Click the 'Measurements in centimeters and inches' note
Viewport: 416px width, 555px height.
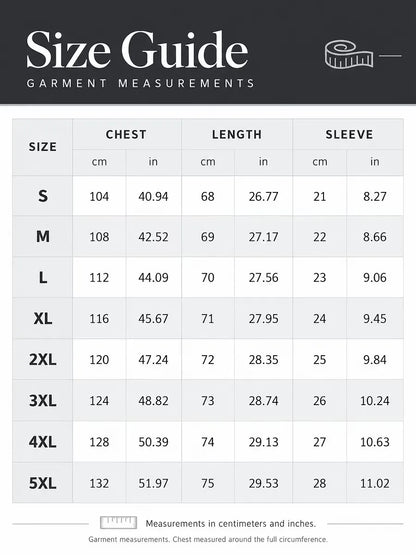230,523
